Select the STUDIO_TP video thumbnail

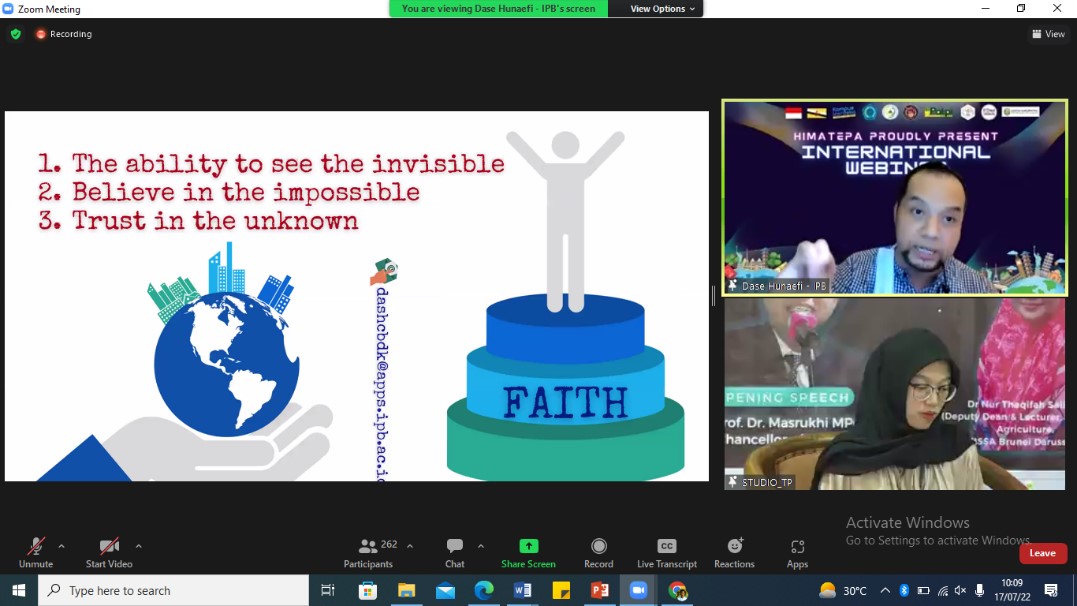[x=894, y=394]
